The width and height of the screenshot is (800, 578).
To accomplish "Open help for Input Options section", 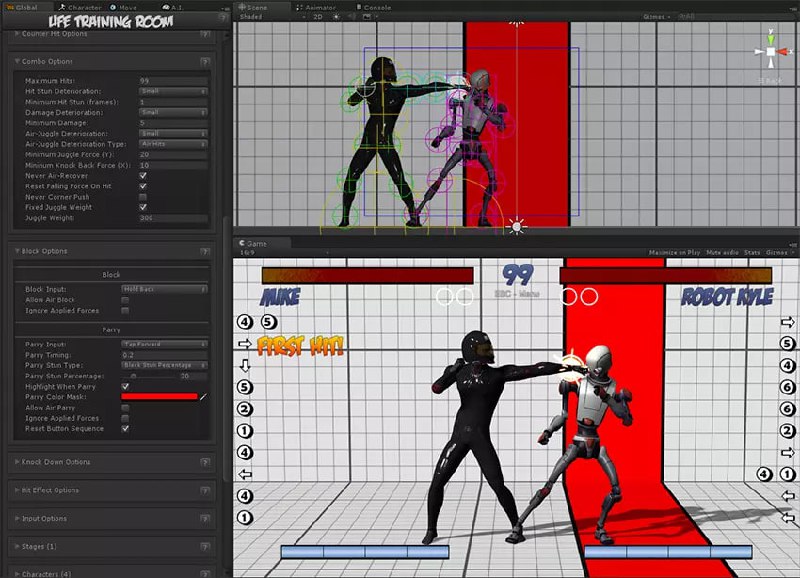I will pyautogui.click(x=204, y=519).
